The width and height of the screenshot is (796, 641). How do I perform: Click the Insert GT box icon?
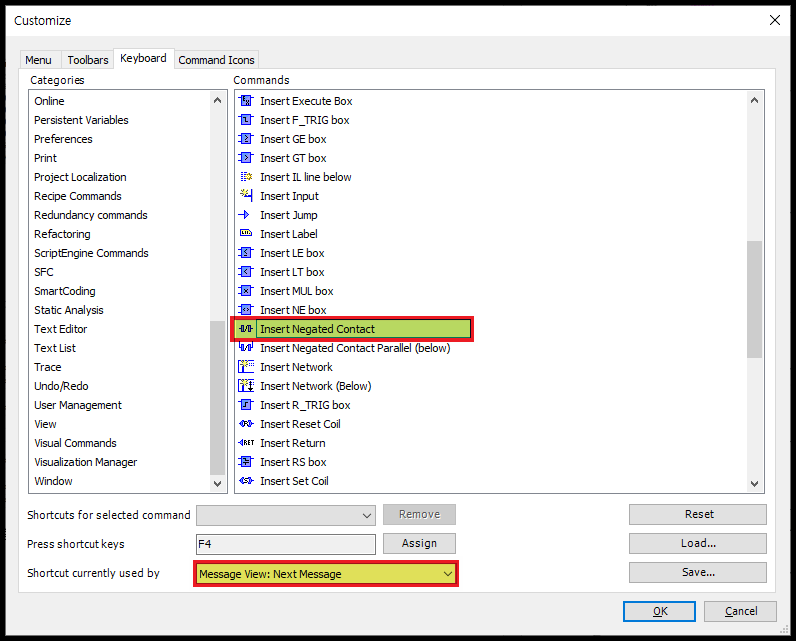(246, 158)
